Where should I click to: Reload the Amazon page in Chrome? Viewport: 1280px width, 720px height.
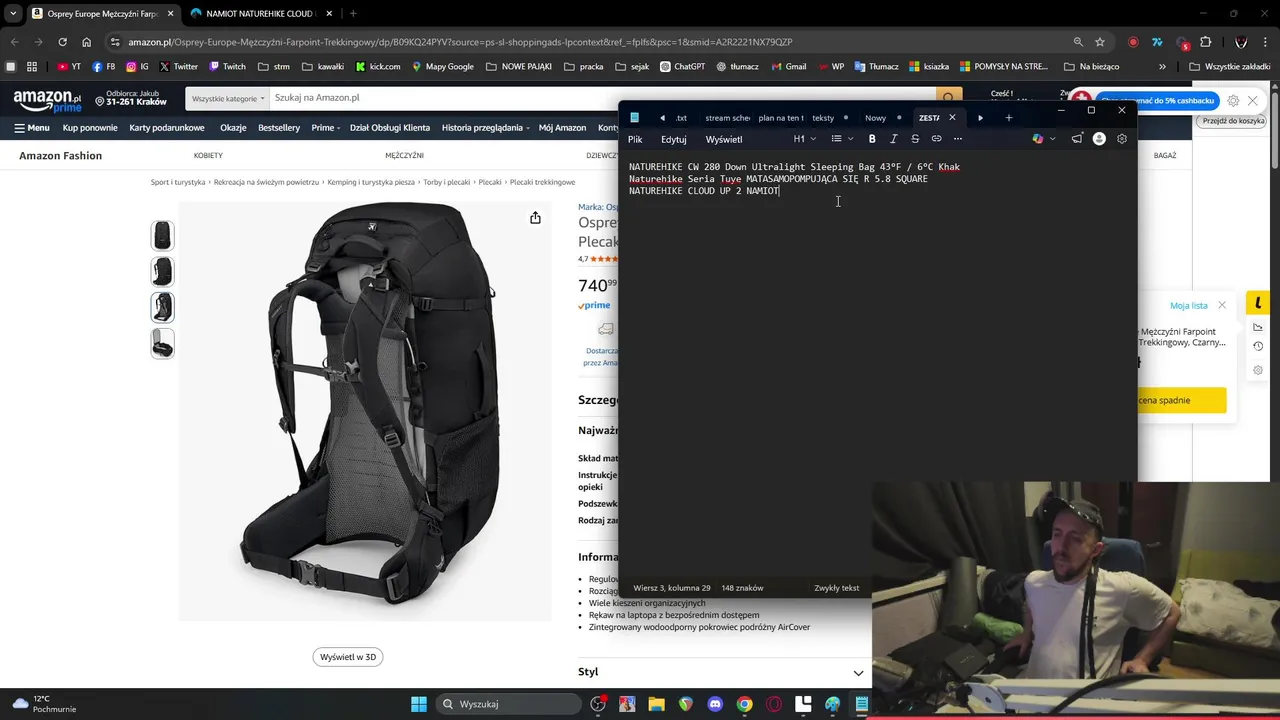tap(62, 42)
